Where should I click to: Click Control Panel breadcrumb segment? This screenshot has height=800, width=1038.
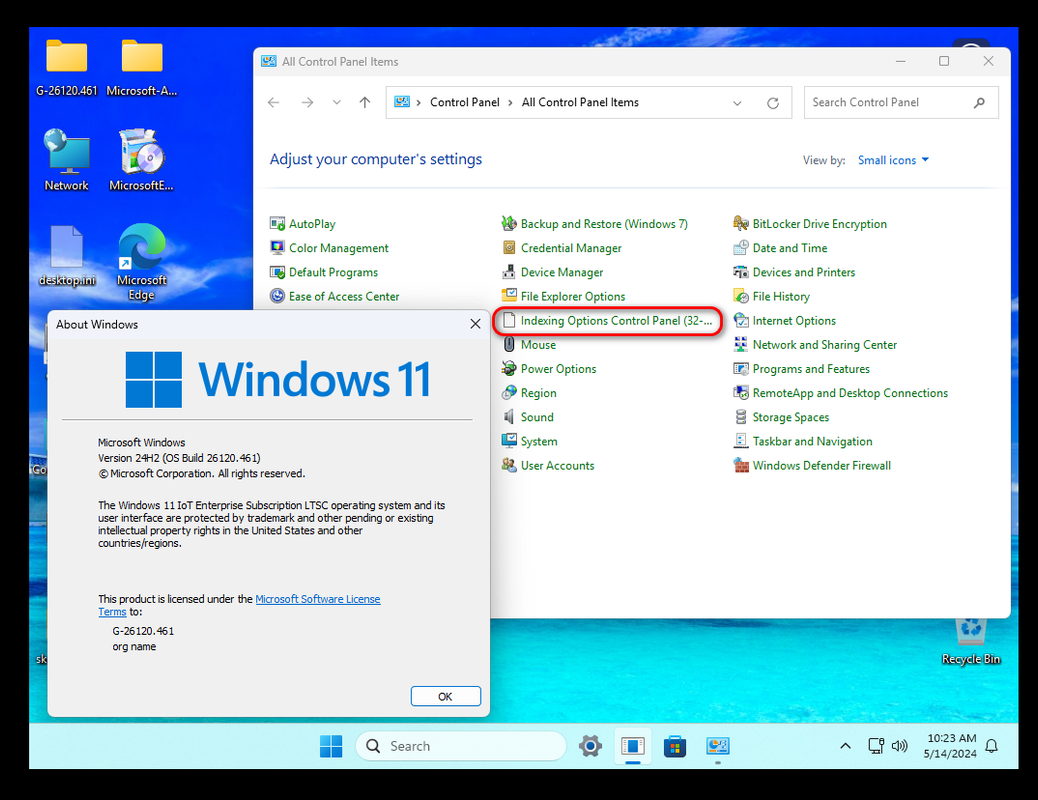tap(465, 103)
